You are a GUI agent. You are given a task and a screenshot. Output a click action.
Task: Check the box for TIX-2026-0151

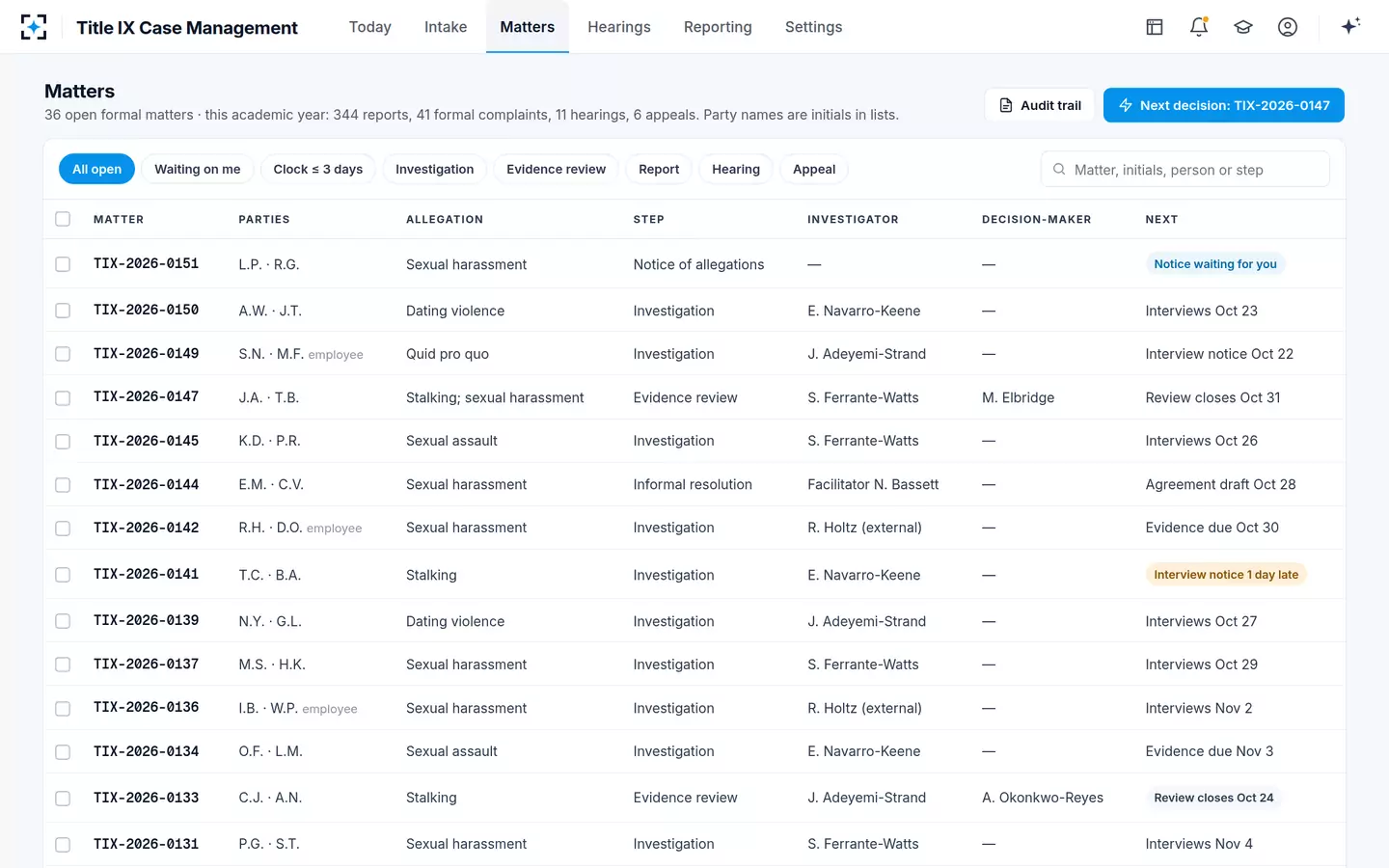pyautogui.click(x=63, y=264)
